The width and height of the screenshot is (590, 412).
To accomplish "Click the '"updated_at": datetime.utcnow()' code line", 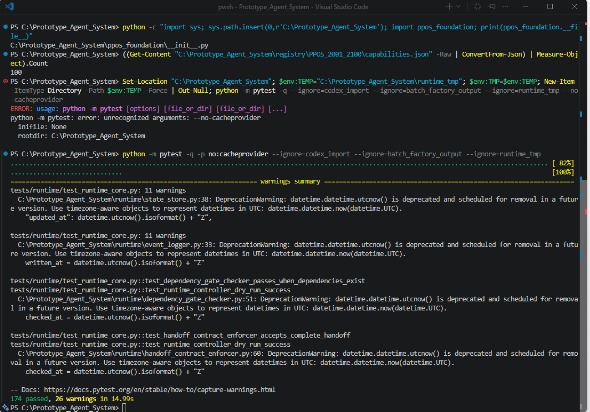I will (x=119, y=217).
